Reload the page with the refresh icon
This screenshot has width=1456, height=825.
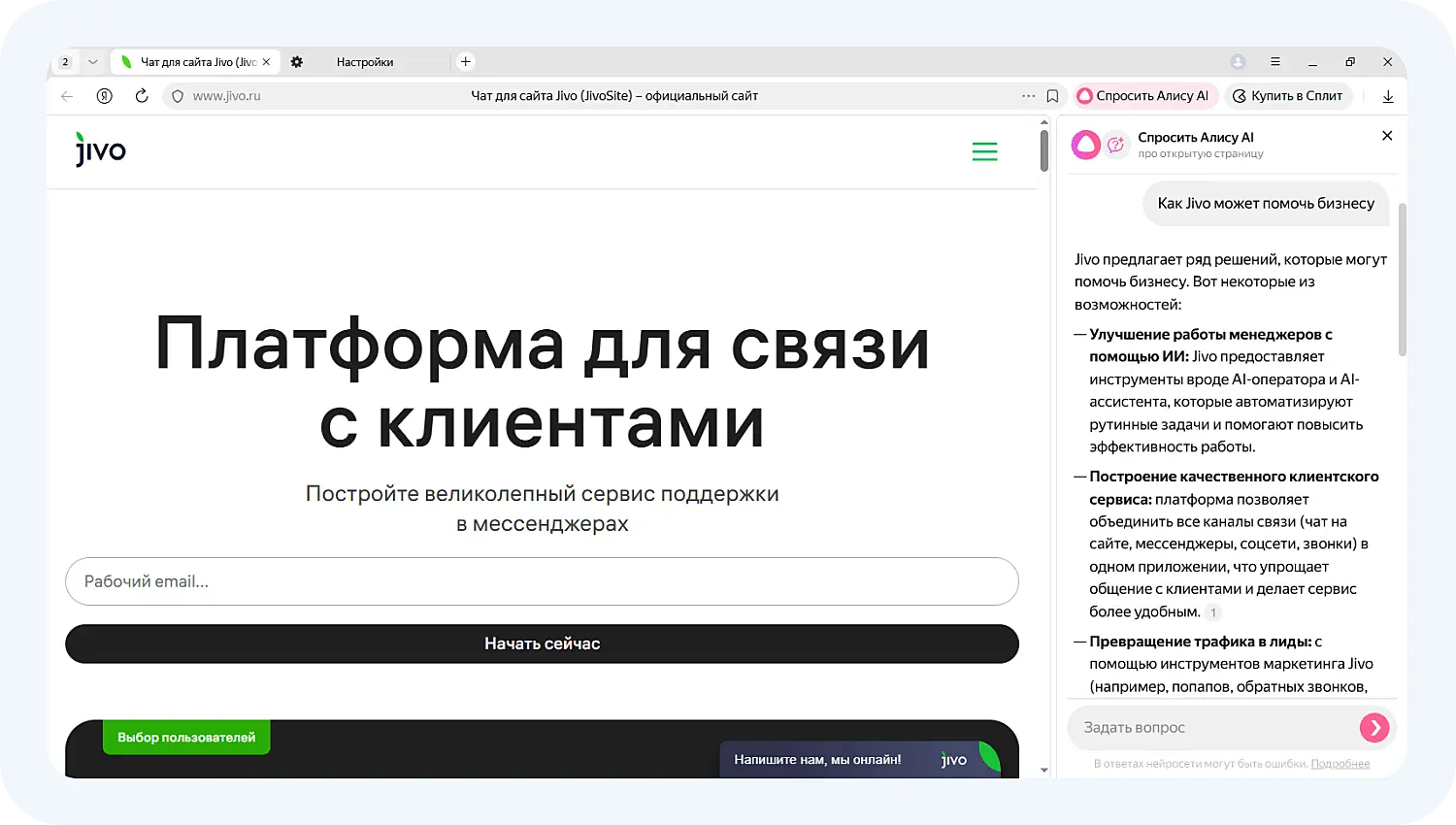click(x=142, y=96)
